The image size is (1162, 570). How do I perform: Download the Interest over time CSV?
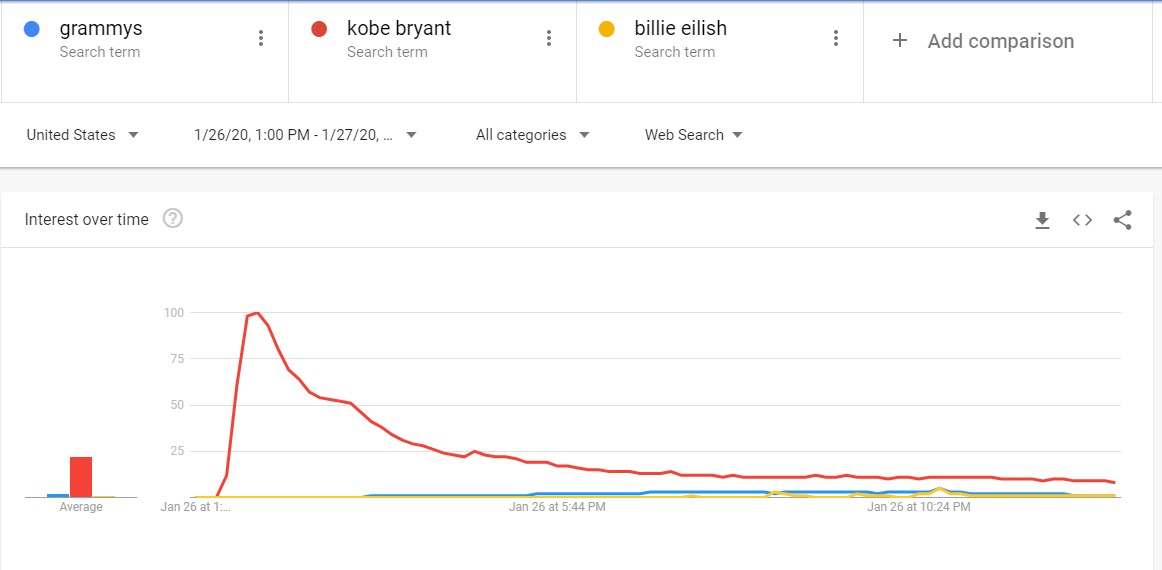(x=1042, y=220)
